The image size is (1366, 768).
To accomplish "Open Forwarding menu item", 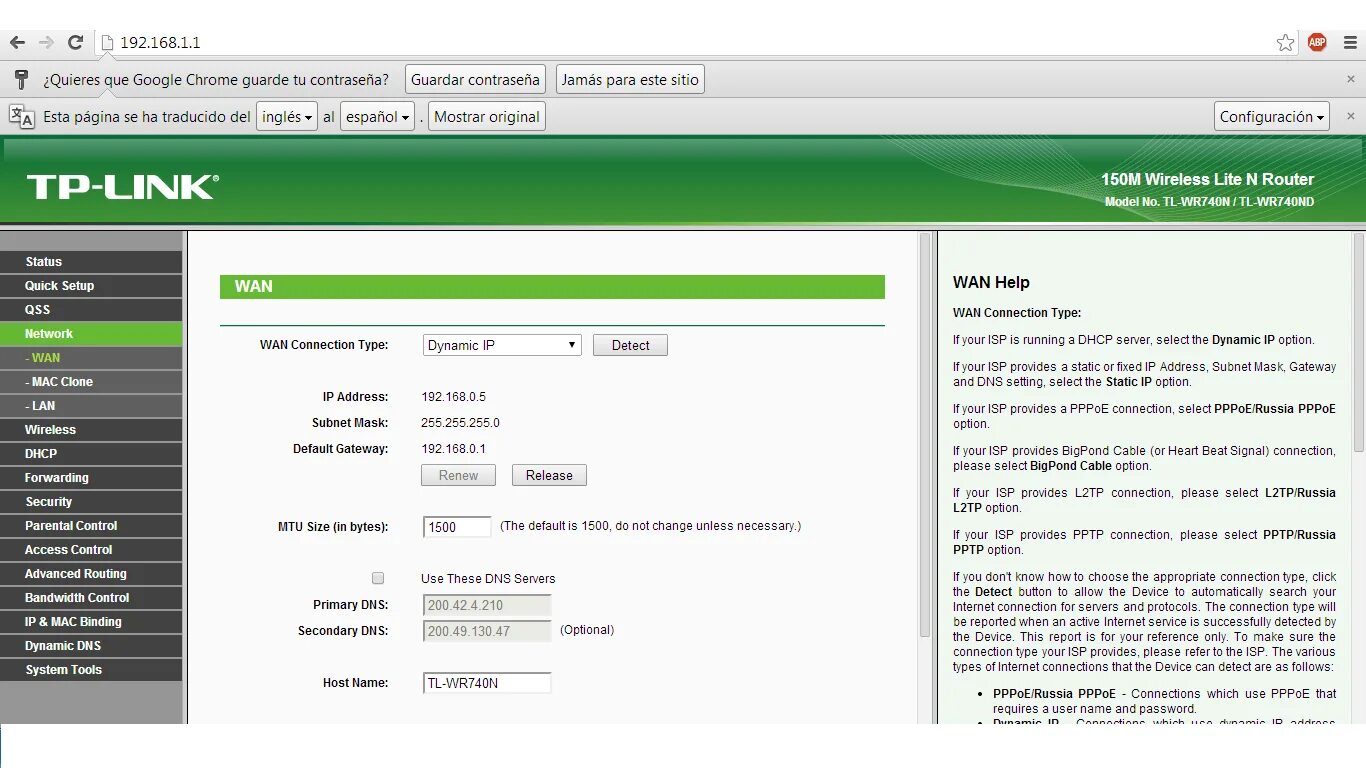I will point(91,477).
